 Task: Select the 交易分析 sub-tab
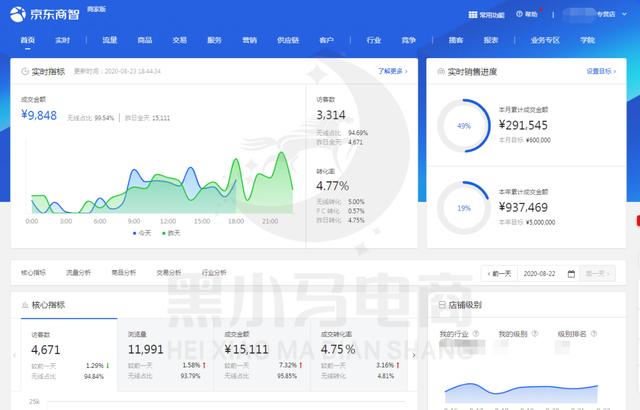click(x=169, y=273)
